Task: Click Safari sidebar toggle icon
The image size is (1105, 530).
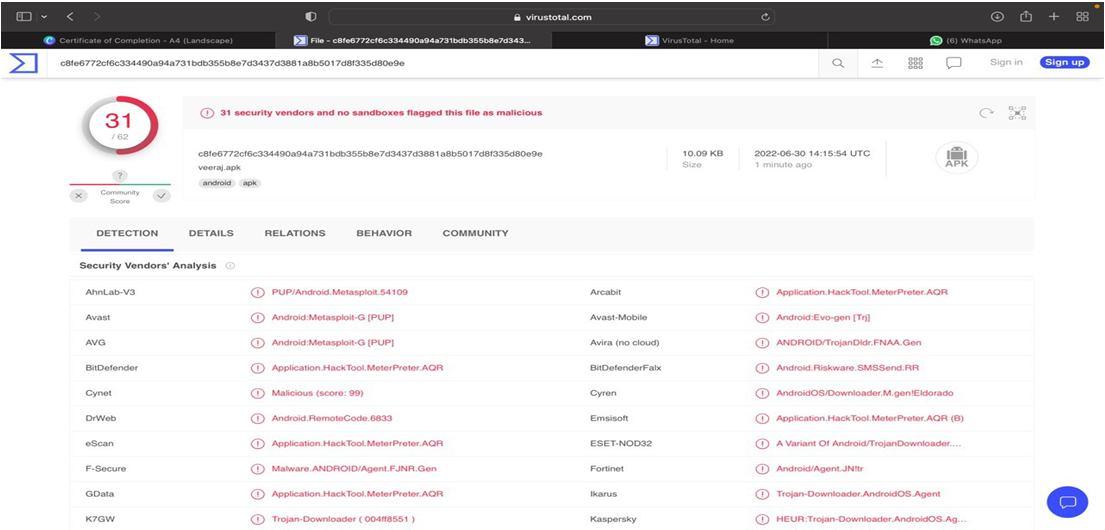Action: point(25,16)
